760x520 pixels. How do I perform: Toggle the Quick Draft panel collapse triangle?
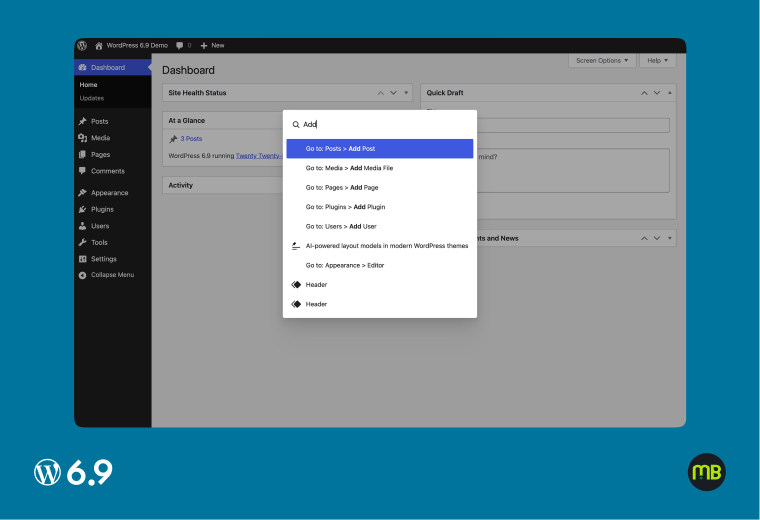[x=669, y=93]
